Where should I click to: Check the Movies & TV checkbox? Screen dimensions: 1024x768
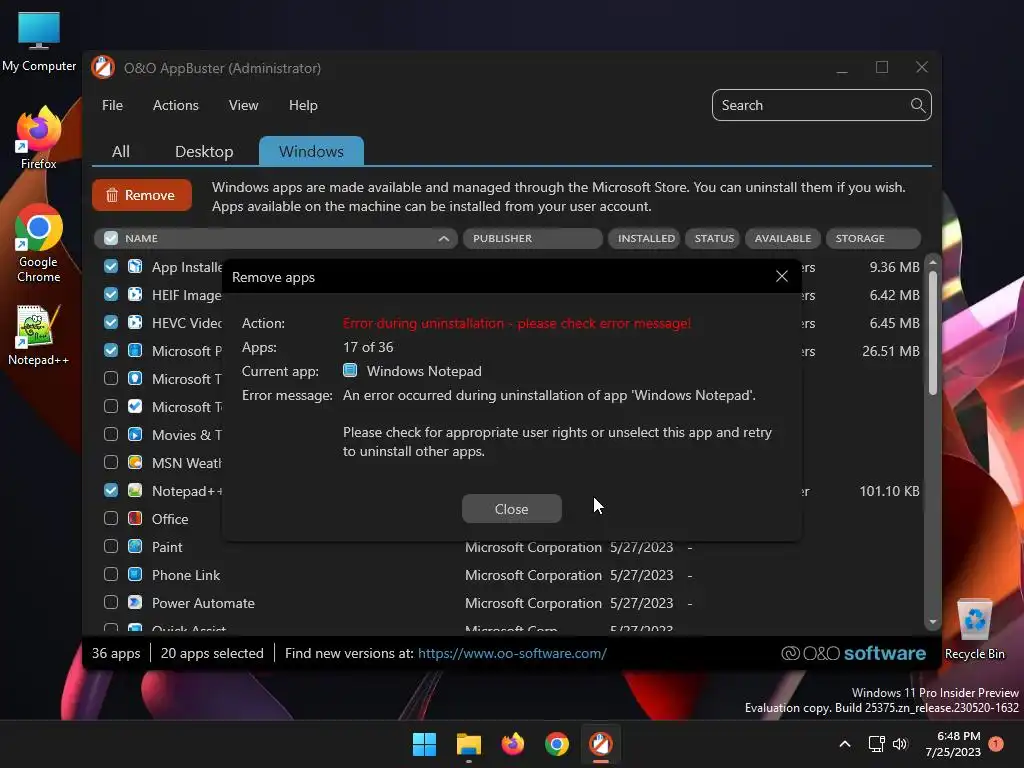111,434
